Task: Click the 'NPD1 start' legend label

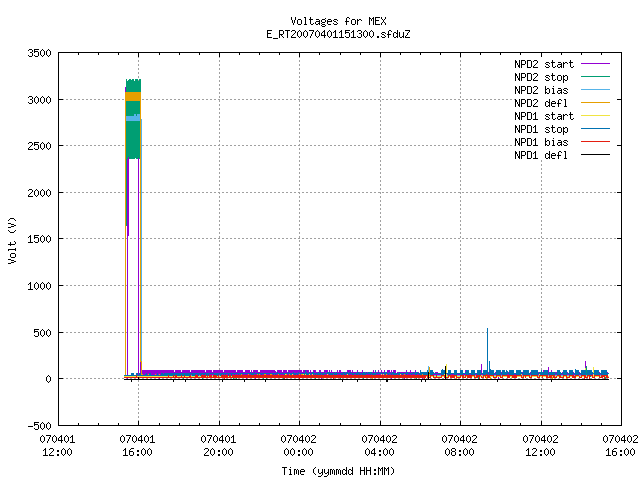Action: pyautogui.click(x=544, y=116)
